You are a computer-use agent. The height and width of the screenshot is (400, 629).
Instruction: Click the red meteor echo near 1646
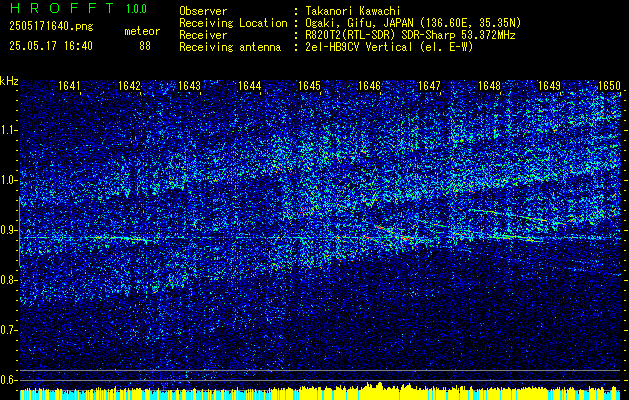point(395,234)
